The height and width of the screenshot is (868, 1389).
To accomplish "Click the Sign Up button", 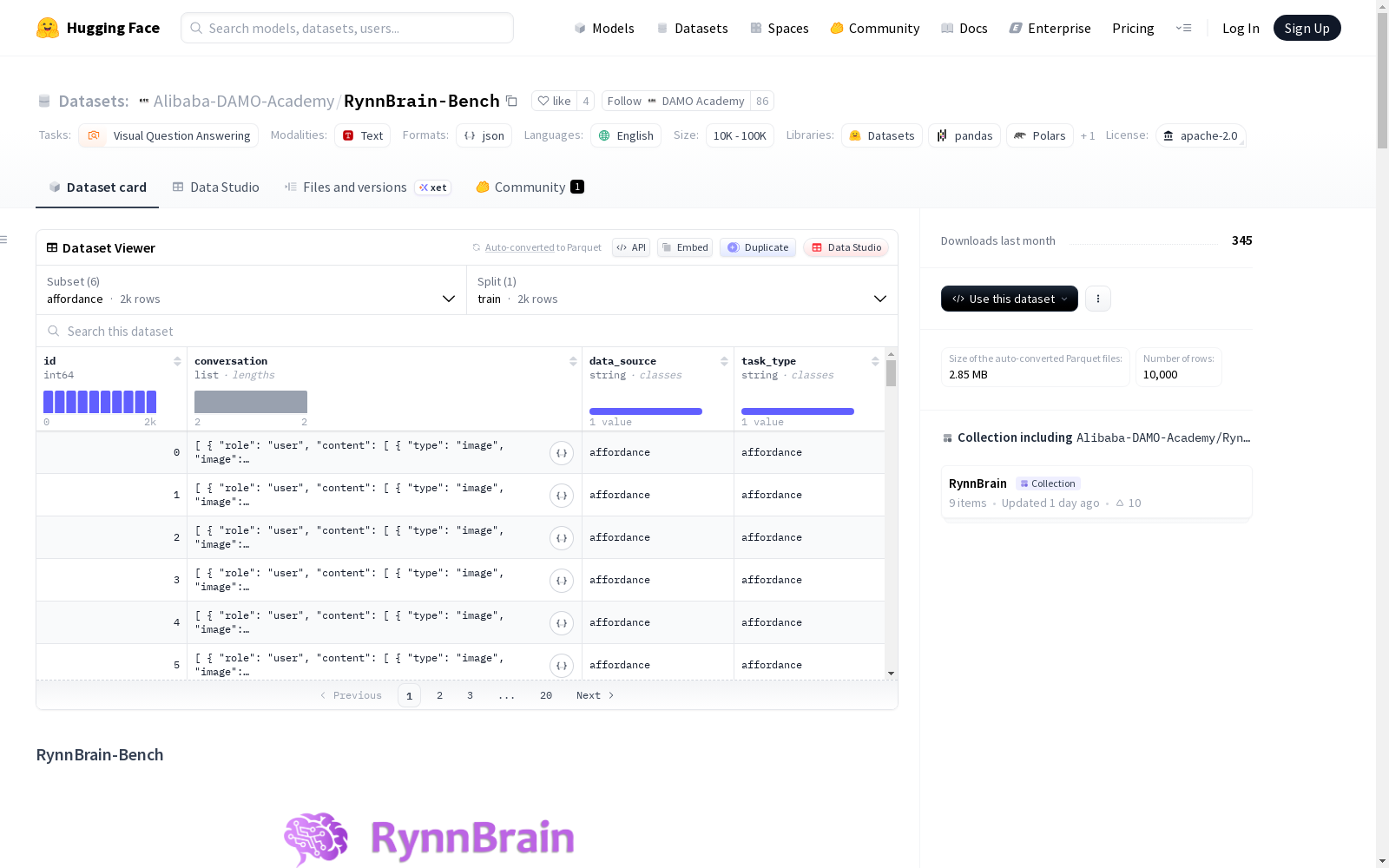I will [1307, 28].
